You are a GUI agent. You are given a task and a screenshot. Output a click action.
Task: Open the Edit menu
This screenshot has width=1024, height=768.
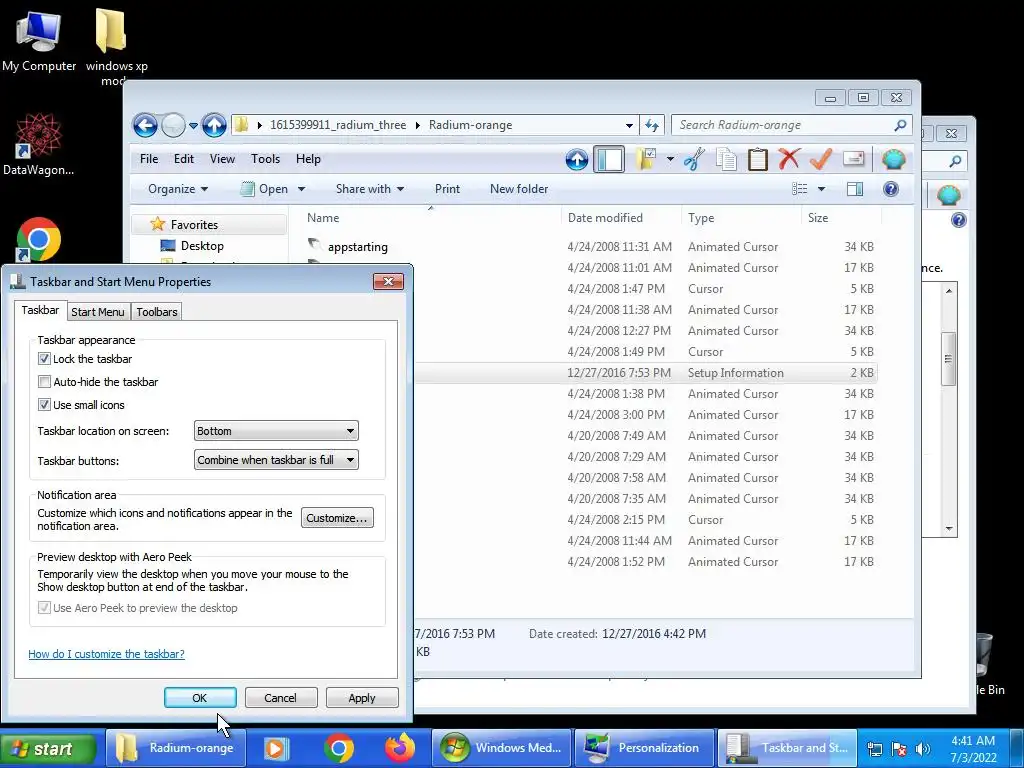(184, 159)
